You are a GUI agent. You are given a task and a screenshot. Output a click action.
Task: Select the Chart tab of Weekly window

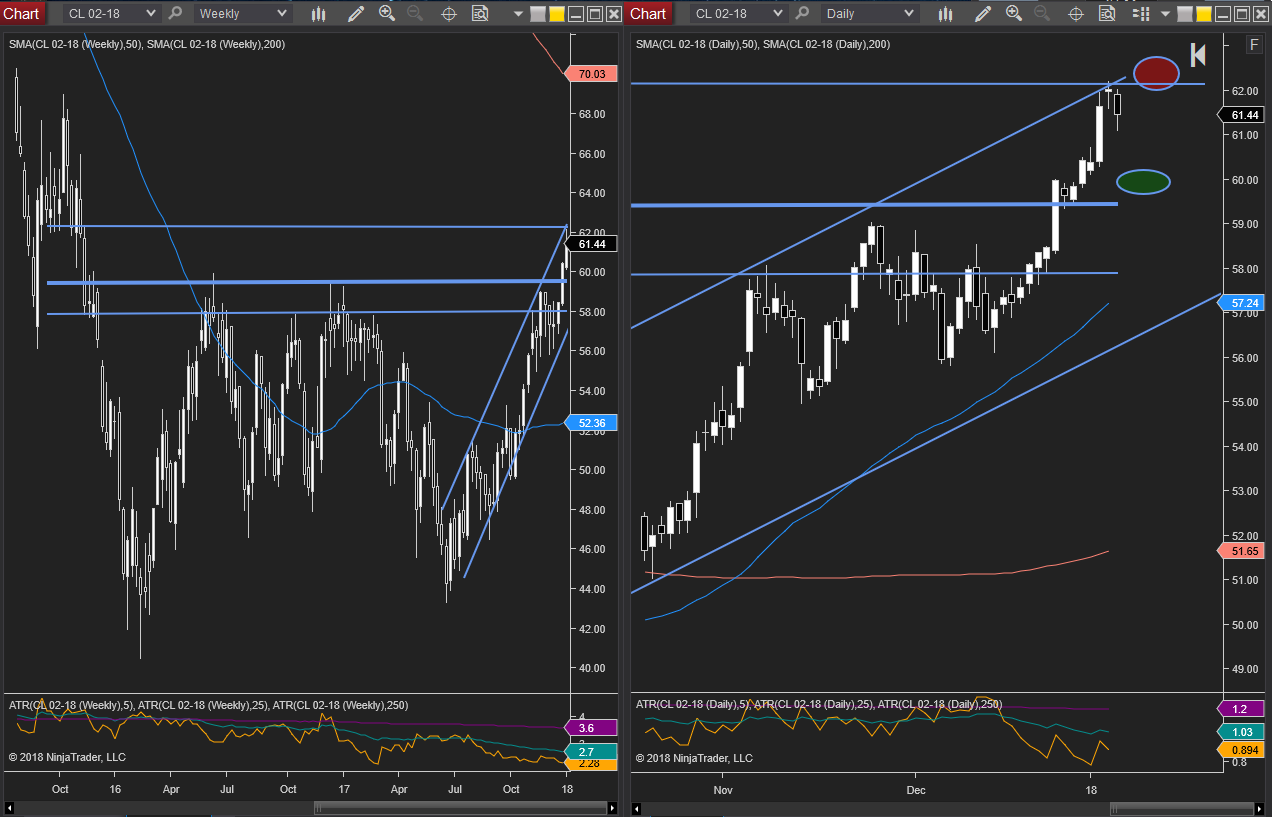pyautogui.click(x=22, y=14)
